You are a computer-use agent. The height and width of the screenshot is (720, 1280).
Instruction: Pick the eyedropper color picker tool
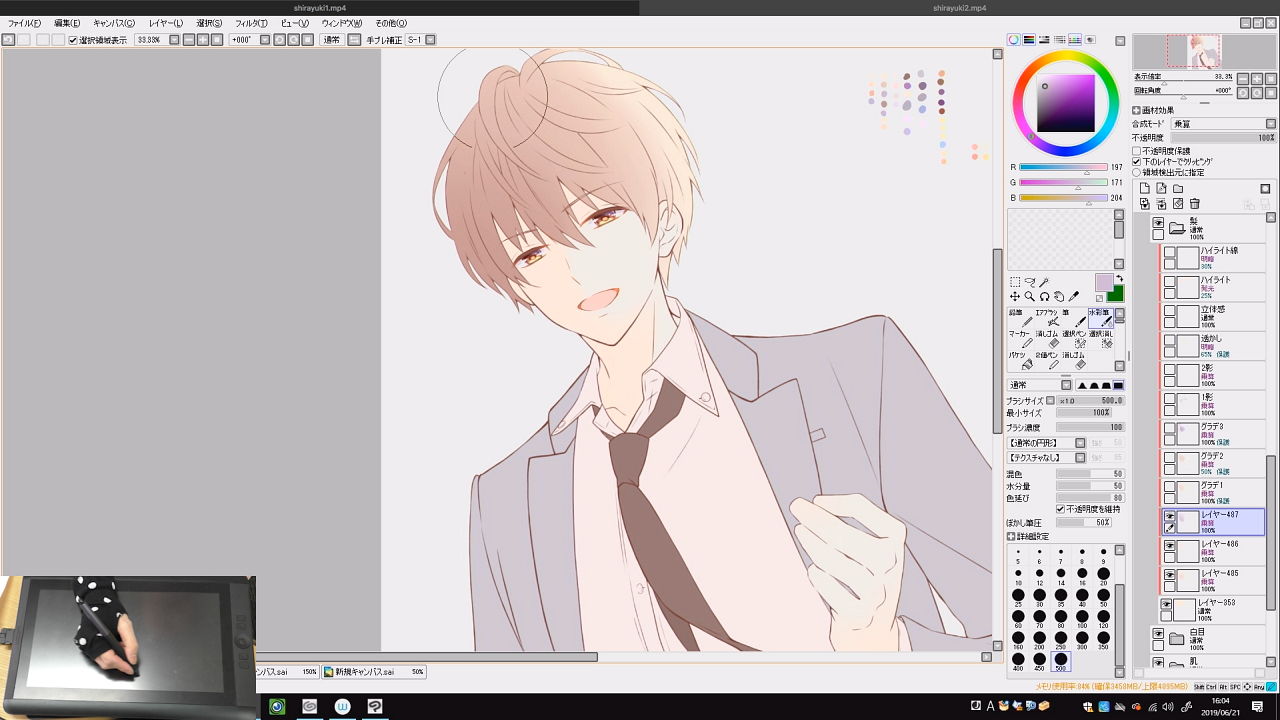pos(1074,297)
